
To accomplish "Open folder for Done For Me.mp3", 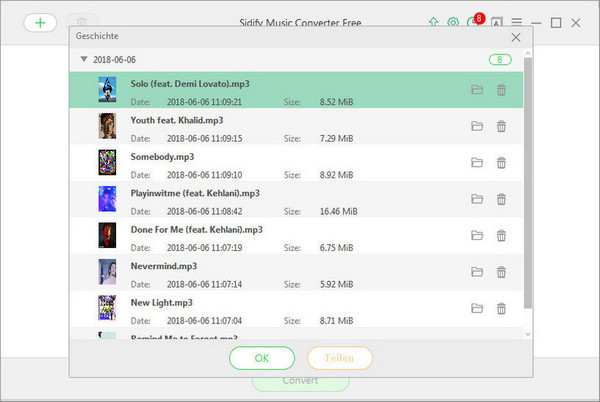I will tap(477, 235).
